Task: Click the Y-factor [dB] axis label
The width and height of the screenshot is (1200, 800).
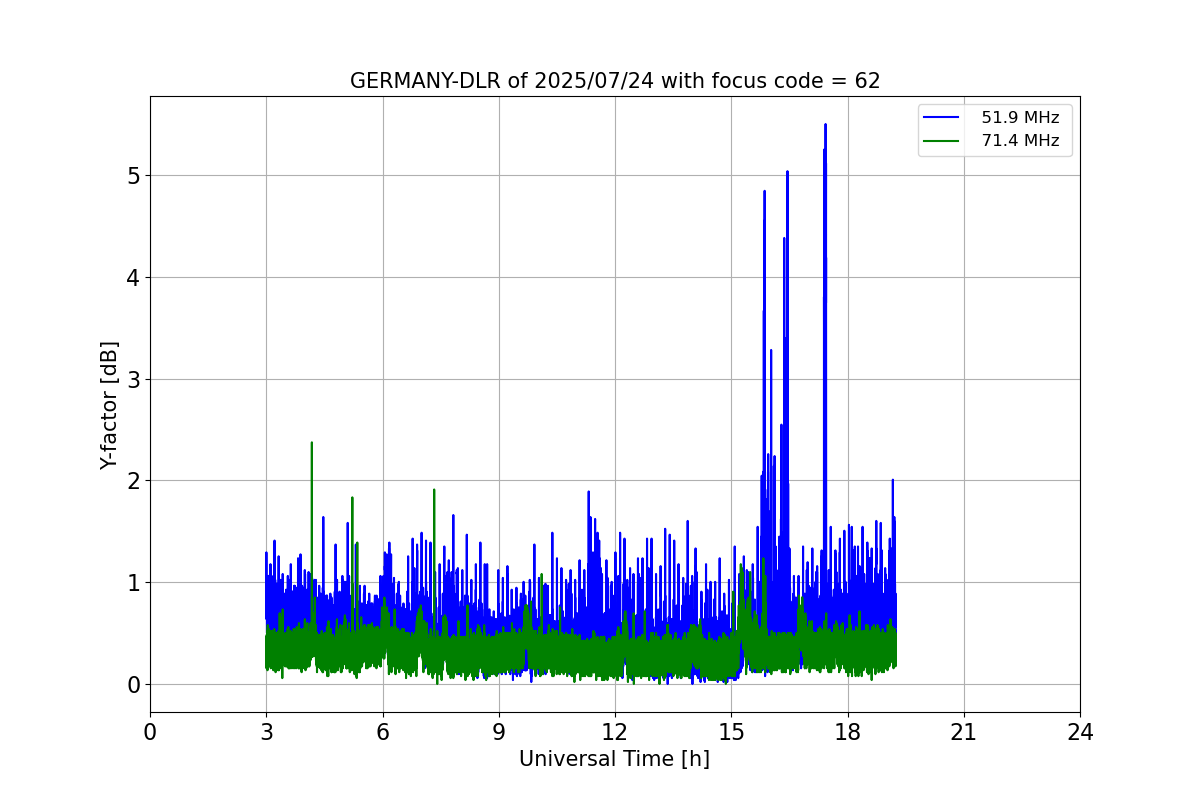Action: 110,405
